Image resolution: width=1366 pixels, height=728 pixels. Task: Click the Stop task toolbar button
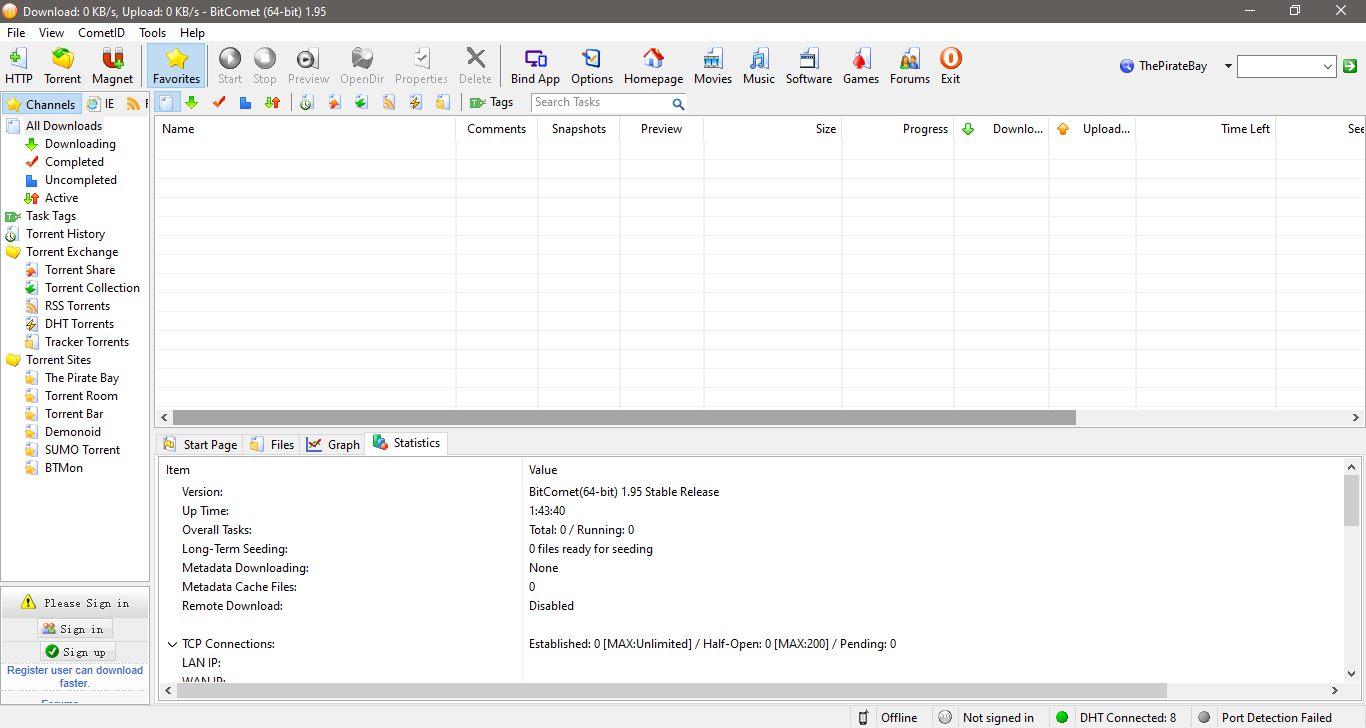click(x=265, y=66)
